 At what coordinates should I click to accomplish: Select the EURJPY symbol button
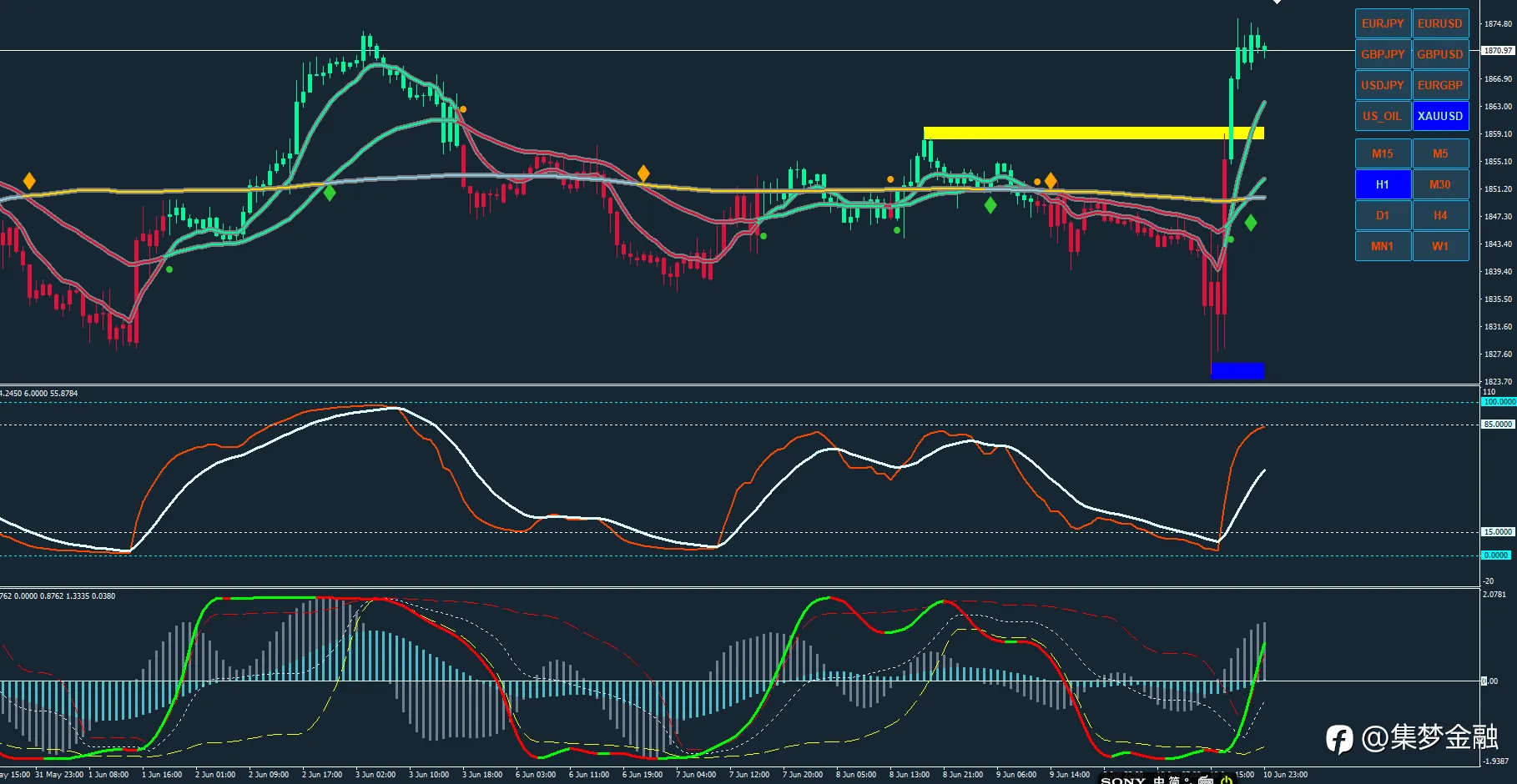point(1383,23)
